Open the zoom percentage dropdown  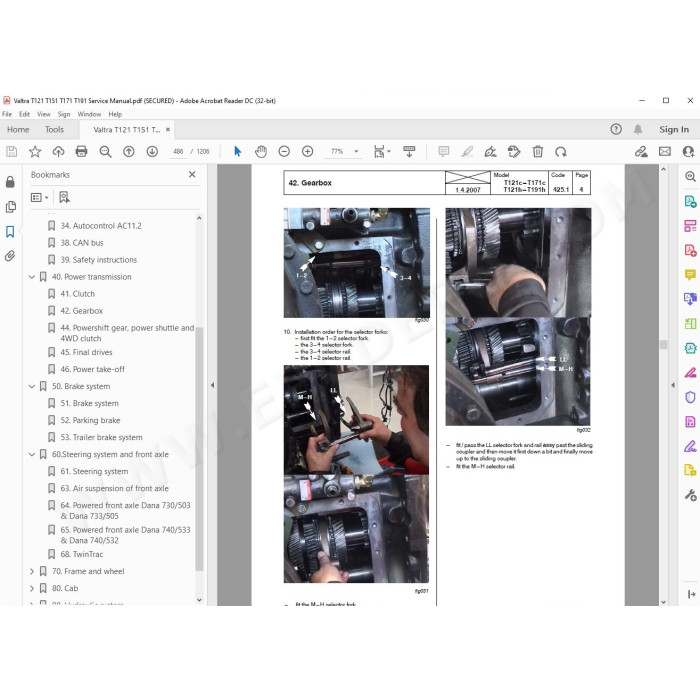(356, 152)
